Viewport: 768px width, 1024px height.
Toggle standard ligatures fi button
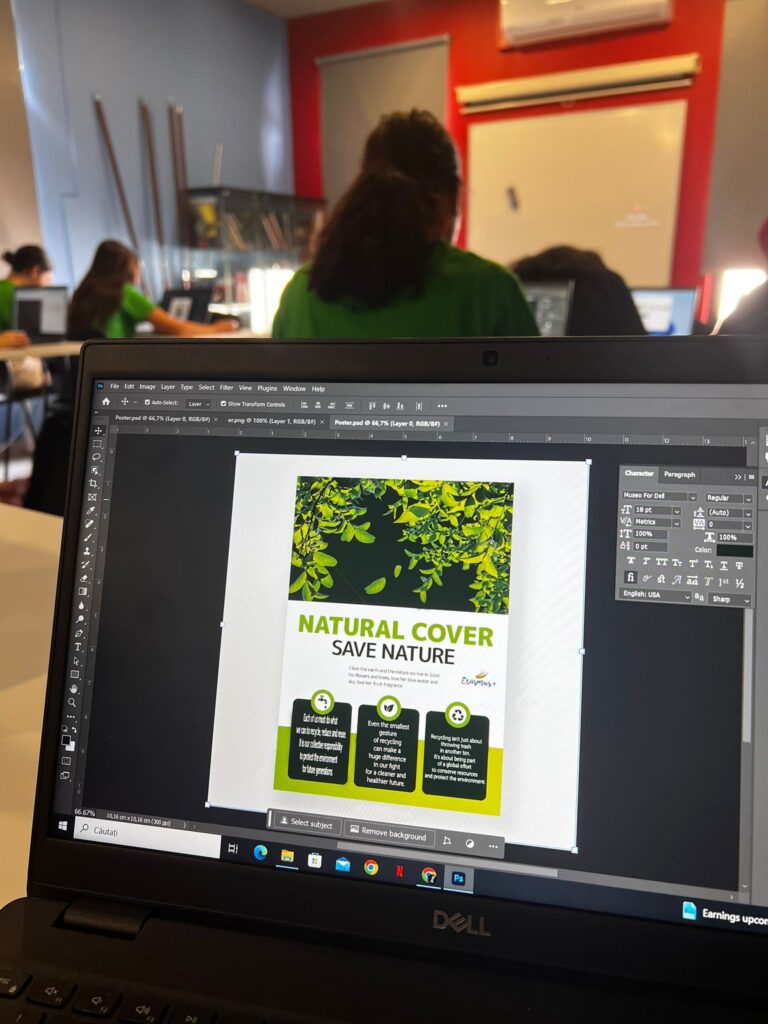pos(630,578)
